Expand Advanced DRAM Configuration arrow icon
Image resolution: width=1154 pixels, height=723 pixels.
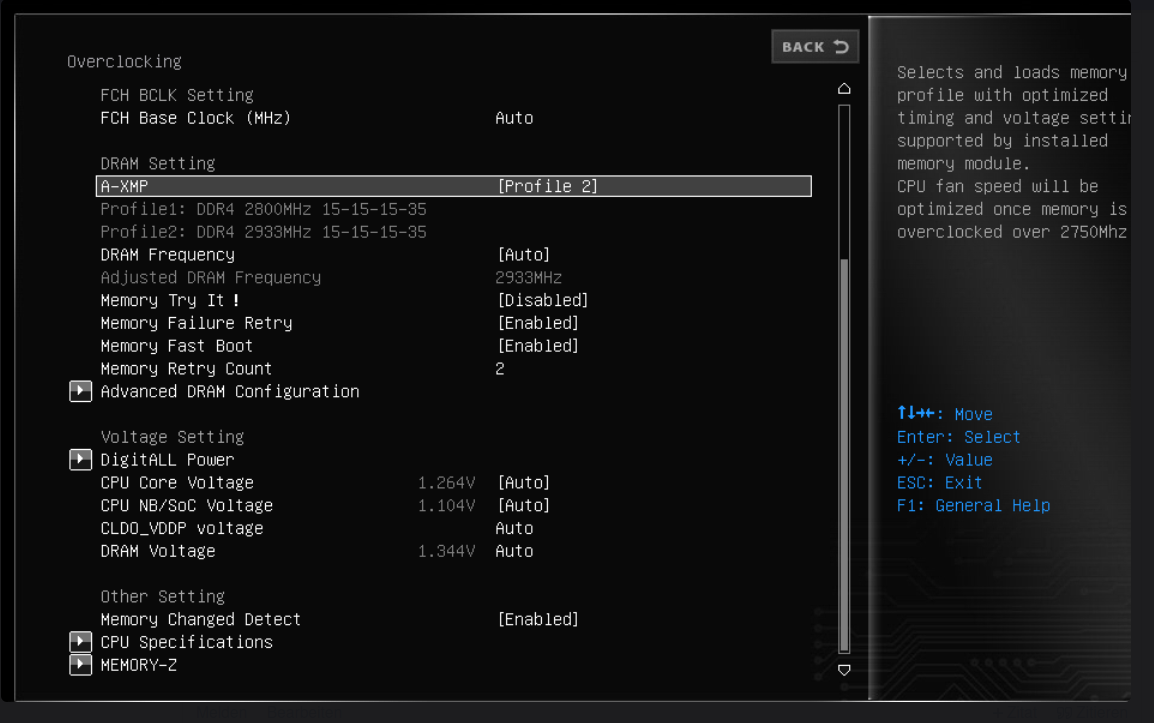80,391
